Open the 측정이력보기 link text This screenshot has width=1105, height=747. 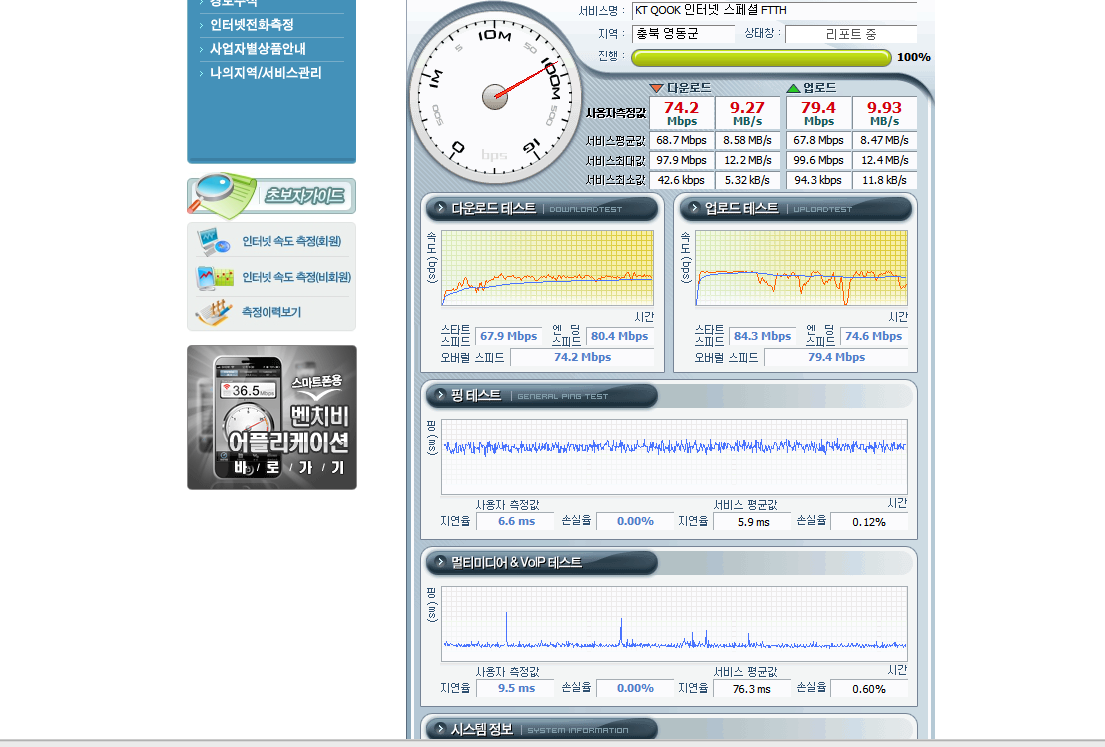pyautogui.click(x=271, y=312)
